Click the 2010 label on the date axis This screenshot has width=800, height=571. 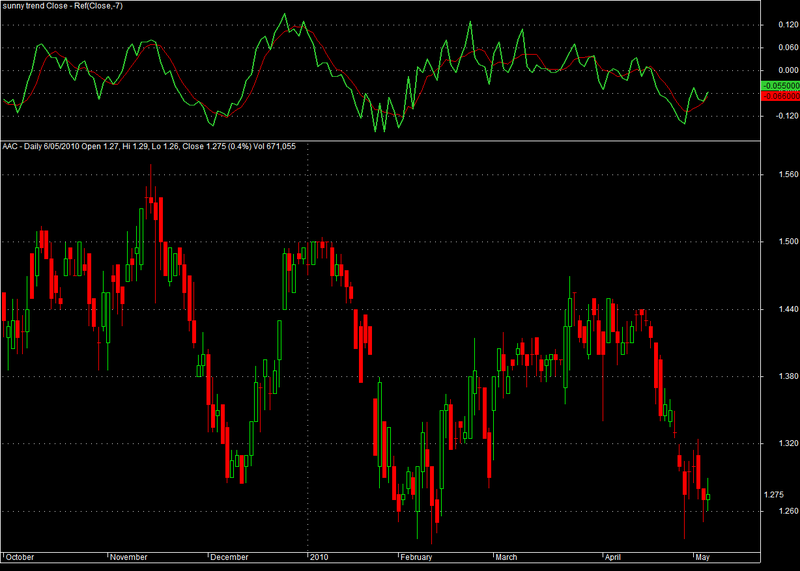click(x=319, y=557)
